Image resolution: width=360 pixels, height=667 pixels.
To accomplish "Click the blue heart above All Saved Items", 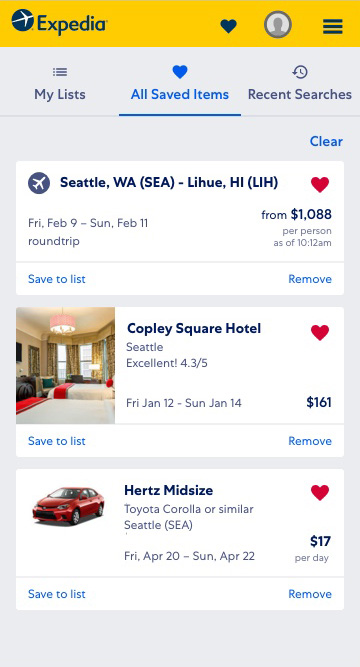I will (x=180, y=72).
